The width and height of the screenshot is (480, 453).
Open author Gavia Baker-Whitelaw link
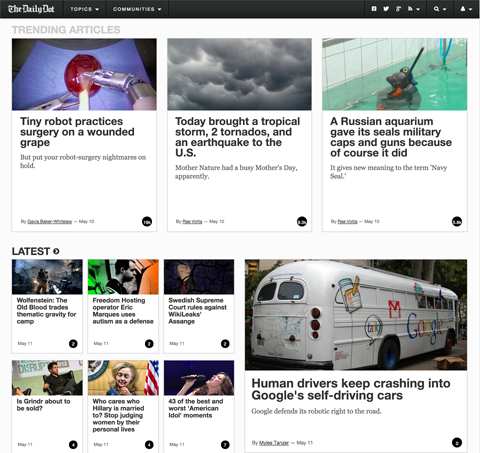50,221
